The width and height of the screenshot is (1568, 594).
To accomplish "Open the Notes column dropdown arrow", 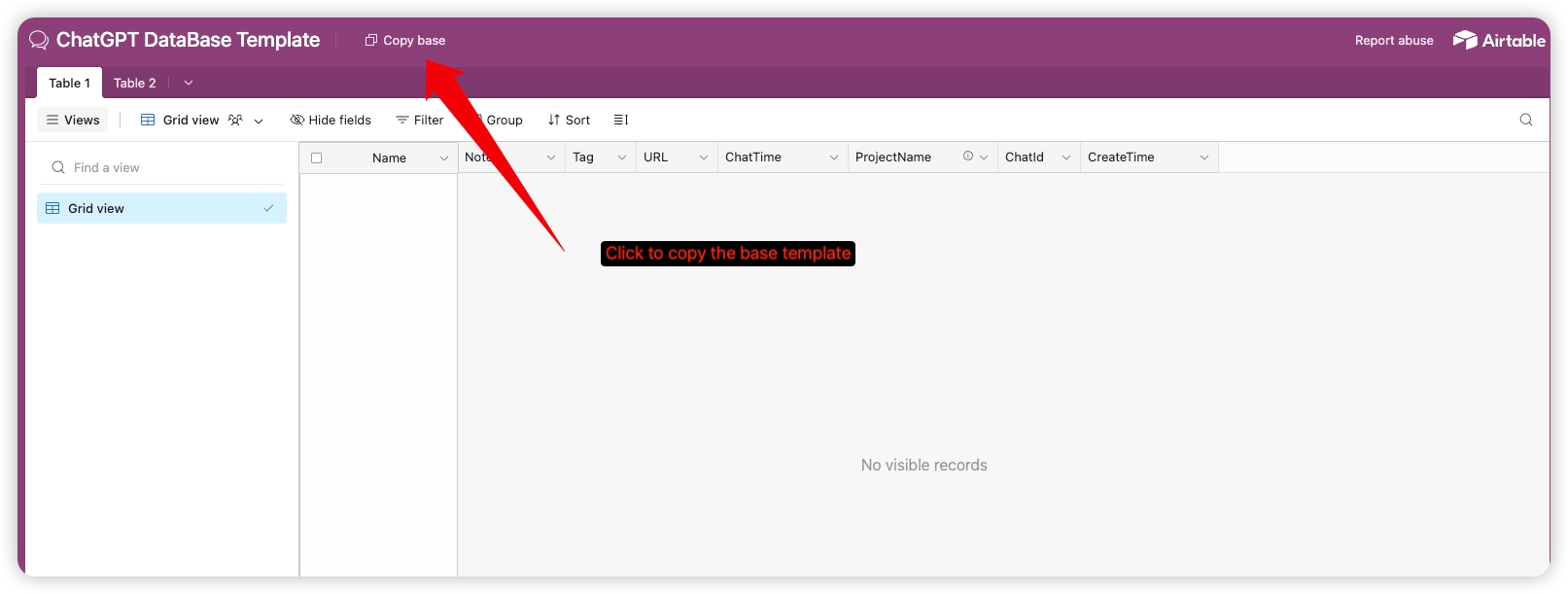I will (551, 157).
